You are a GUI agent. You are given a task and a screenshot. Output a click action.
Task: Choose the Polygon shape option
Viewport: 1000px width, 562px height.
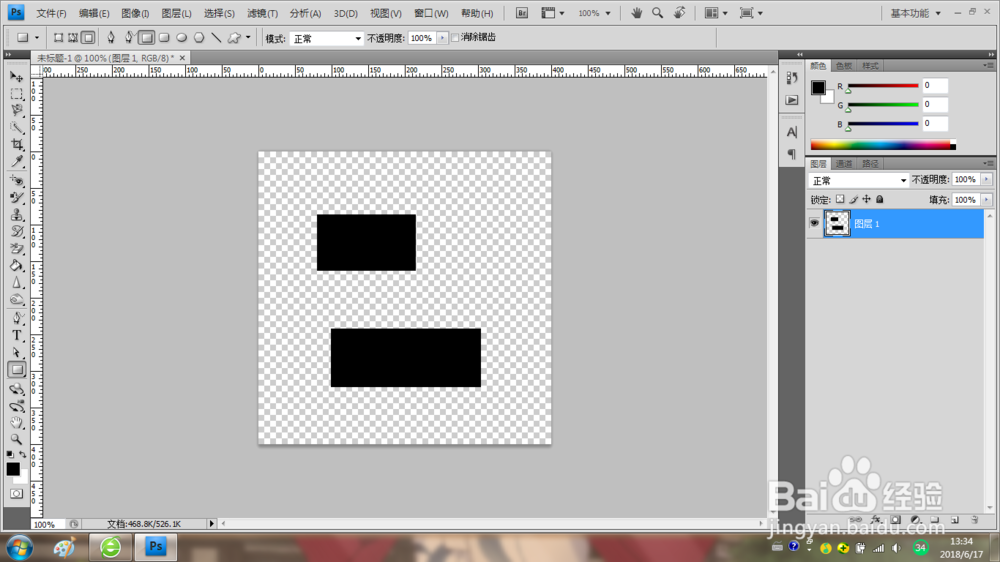[199, 38]
